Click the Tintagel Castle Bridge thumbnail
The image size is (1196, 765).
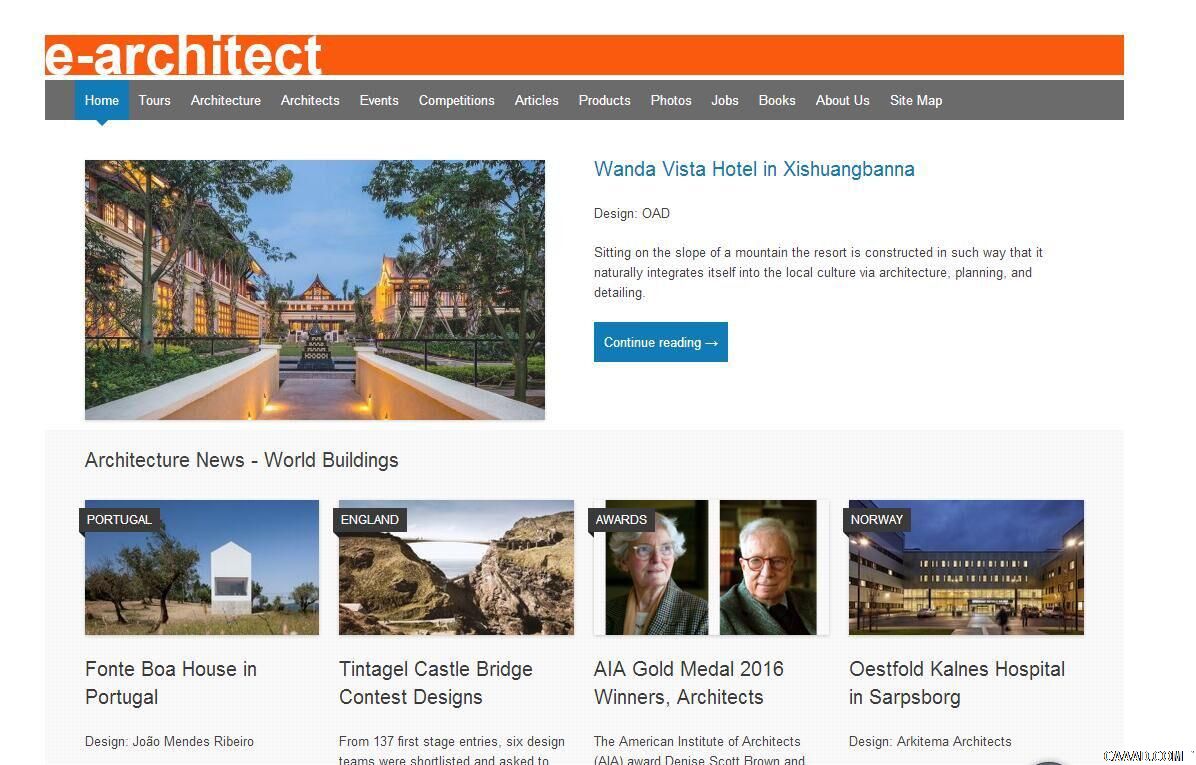pyautogui.click(x=456, y=567)
